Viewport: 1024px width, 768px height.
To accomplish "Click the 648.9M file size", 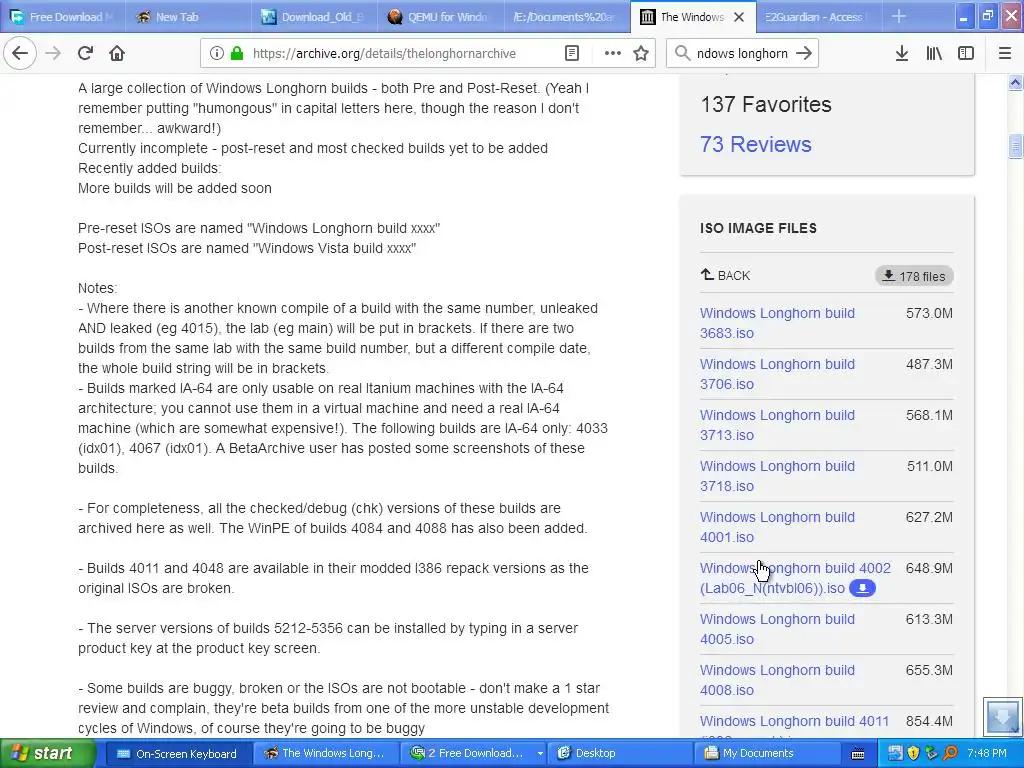I will tap(929, 568).
